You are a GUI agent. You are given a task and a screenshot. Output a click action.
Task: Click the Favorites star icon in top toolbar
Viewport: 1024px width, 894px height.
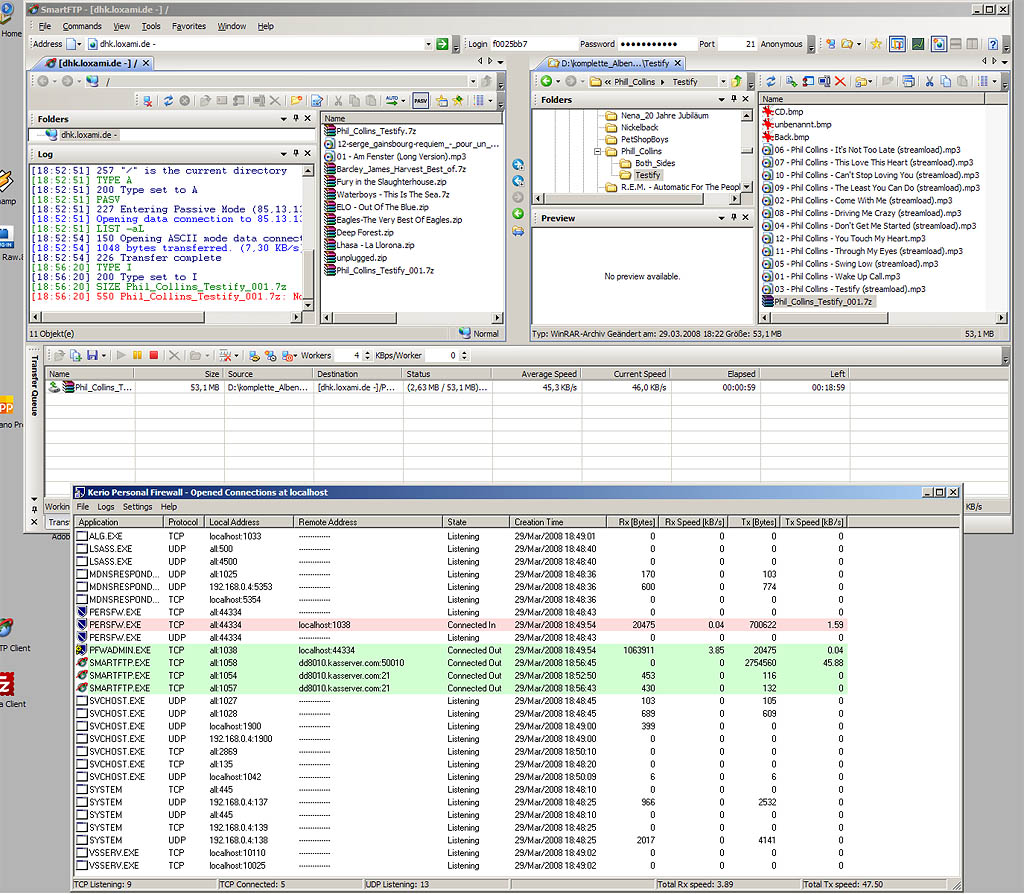(x=875, y=44)
